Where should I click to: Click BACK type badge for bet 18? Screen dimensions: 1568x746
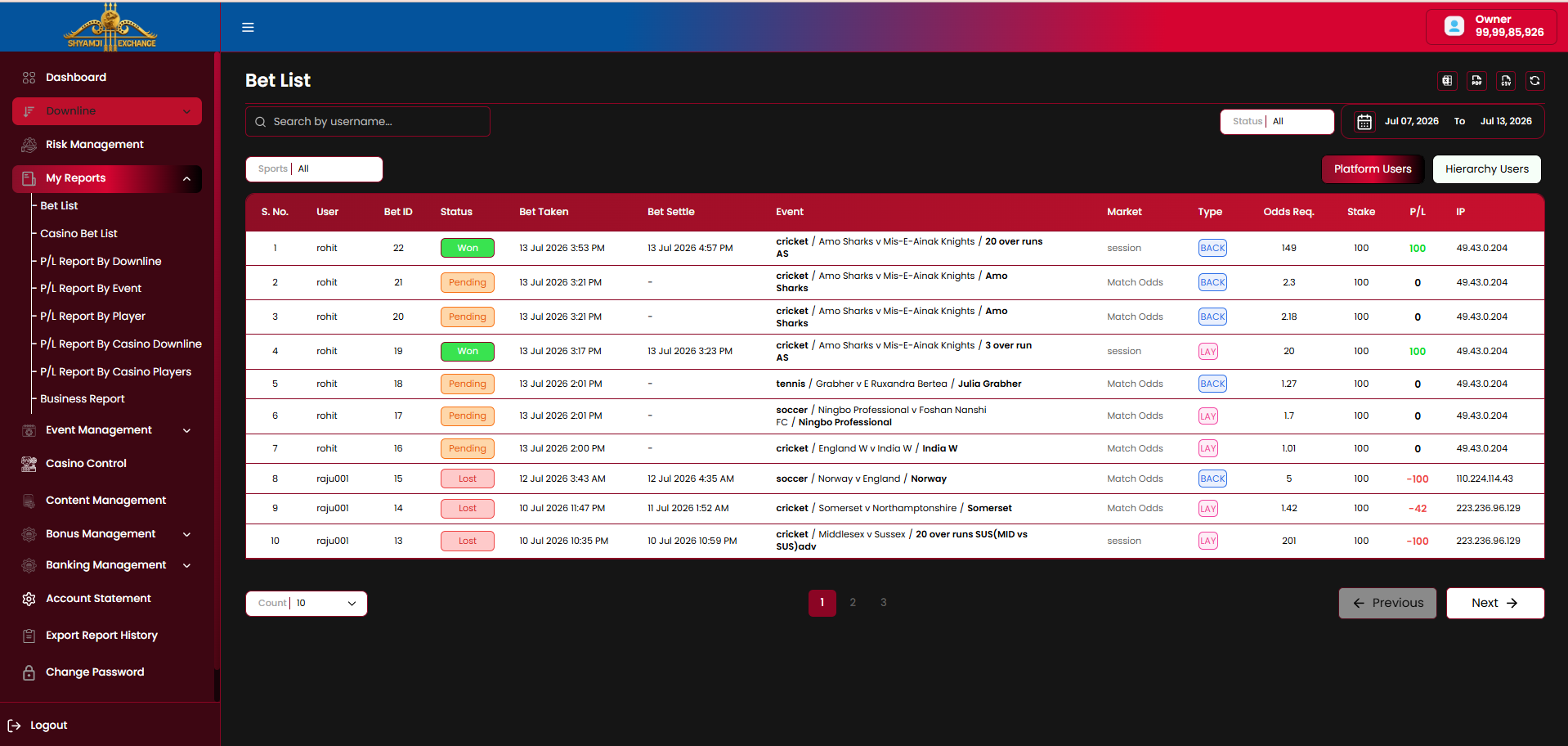pos(1212,384)
